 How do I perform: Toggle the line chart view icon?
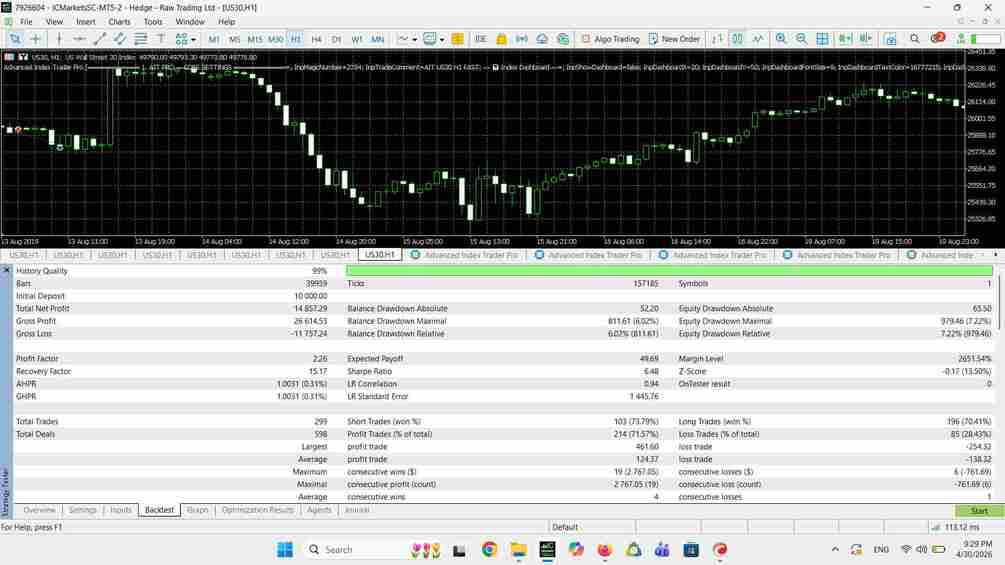click(758, 39)
